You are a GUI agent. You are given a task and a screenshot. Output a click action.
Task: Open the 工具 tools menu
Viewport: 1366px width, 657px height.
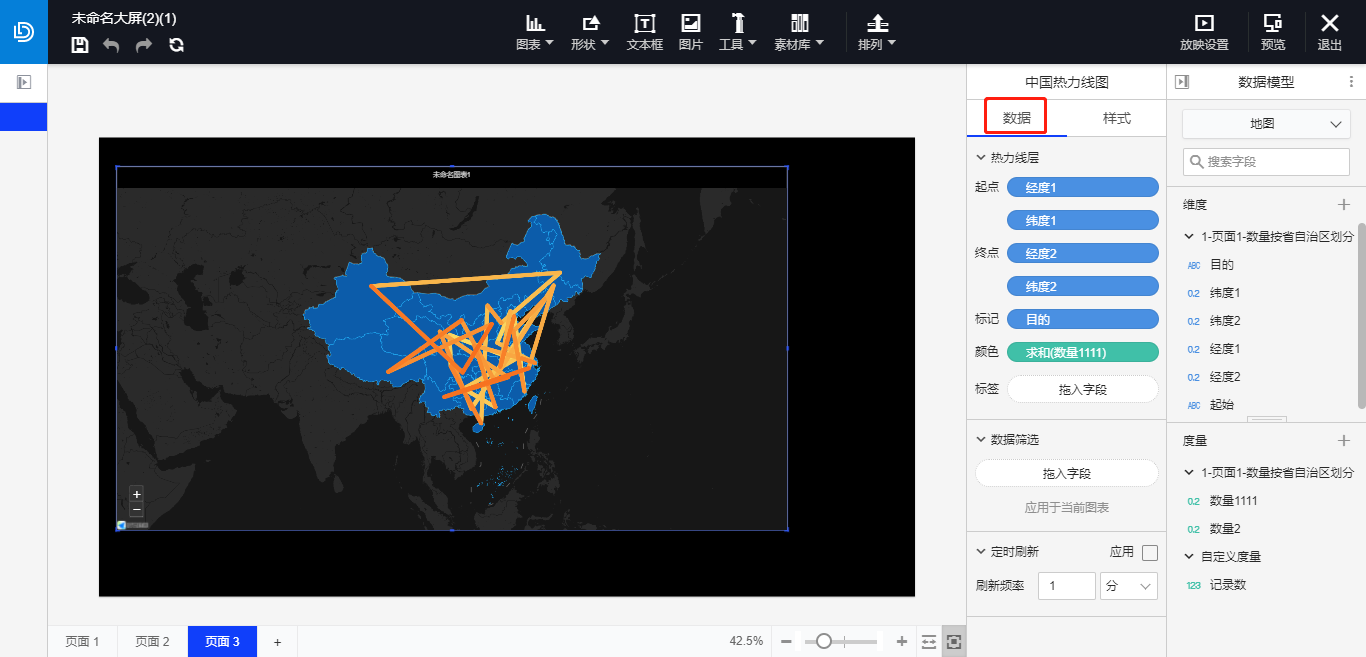(x=738, y=32)
